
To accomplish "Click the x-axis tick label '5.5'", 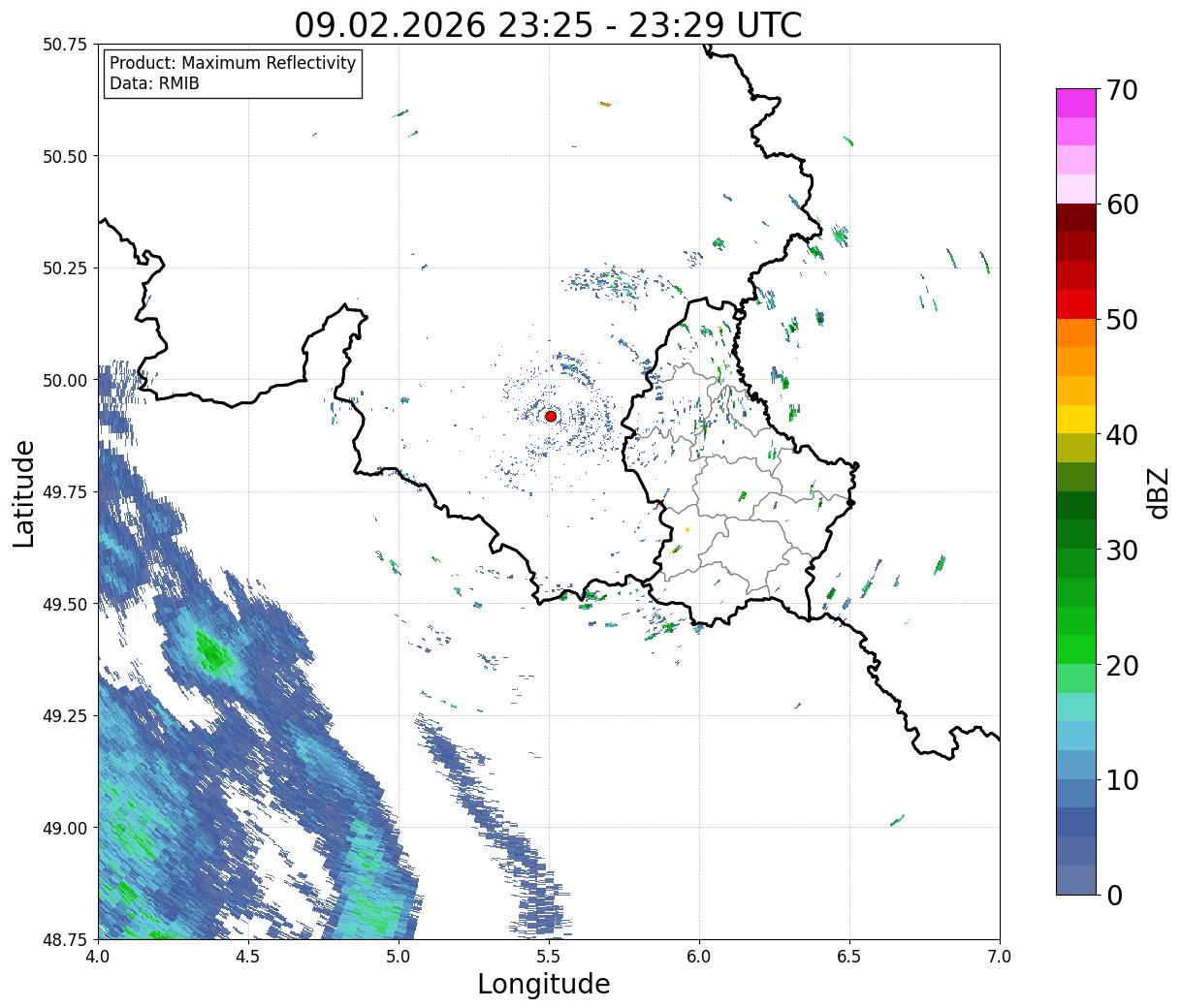I will (x=549, y=956).
